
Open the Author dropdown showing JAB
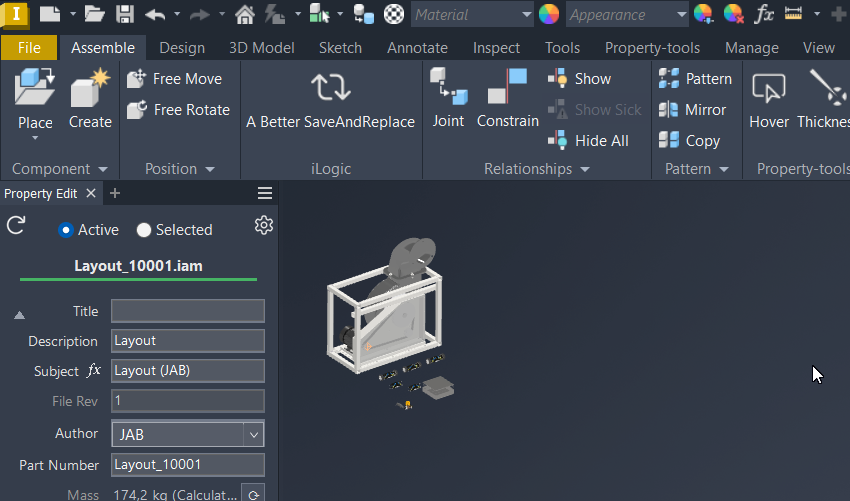point(188,434)
